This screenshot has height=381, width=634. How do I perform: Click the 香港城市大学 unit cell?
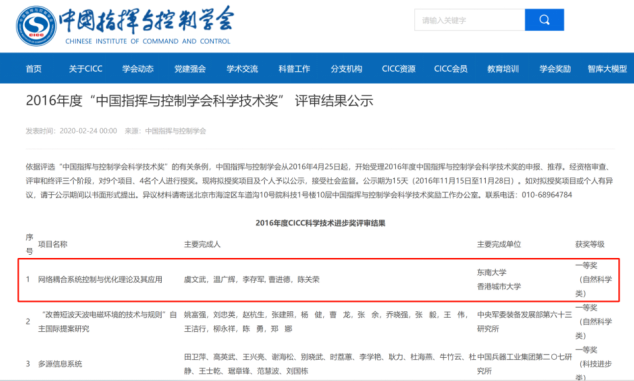point(499,286)
